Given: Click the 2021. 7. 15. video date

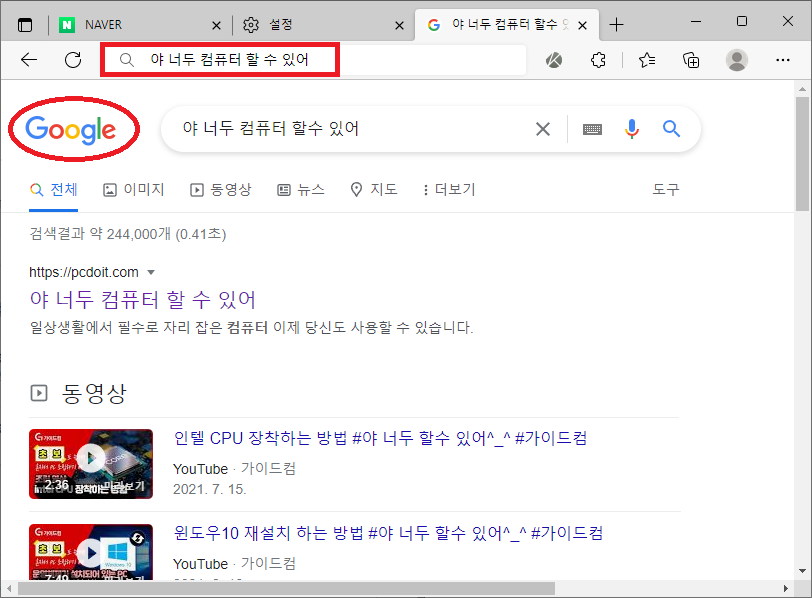Looking at the screenshot, I should pos(210,489).
